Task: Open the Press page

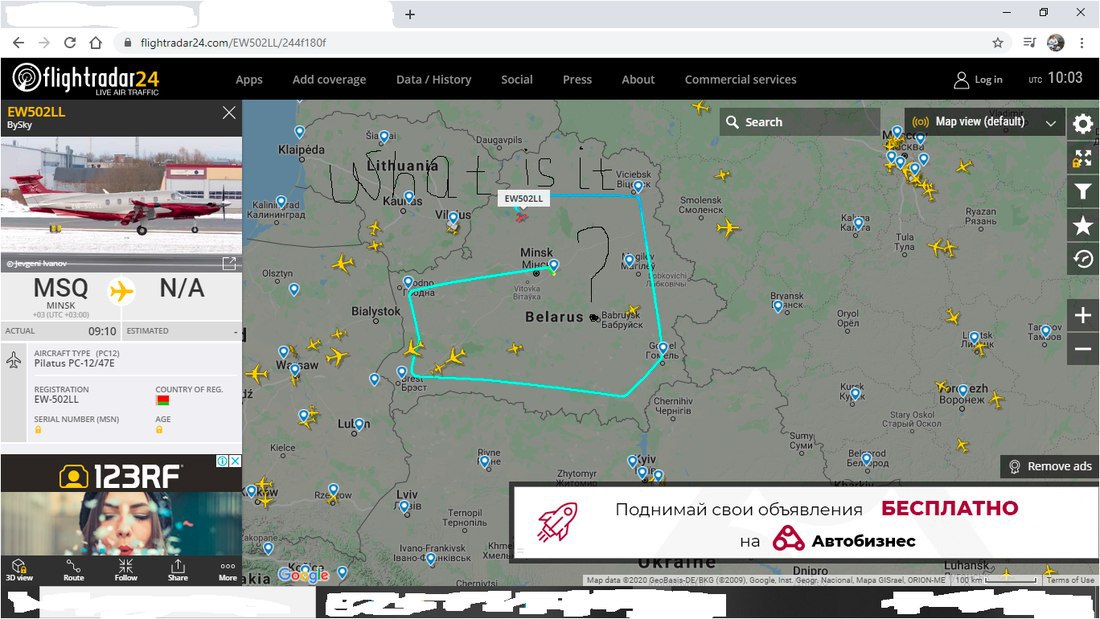Action: coord(577,80)
